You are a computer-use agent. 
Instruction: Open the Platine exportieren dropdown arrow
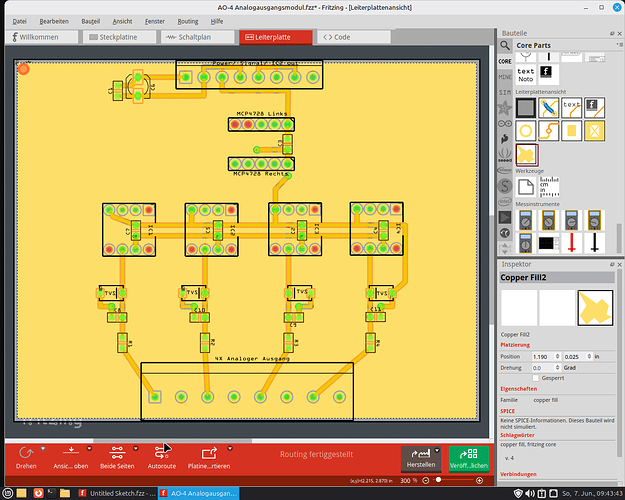click(230, 449)
